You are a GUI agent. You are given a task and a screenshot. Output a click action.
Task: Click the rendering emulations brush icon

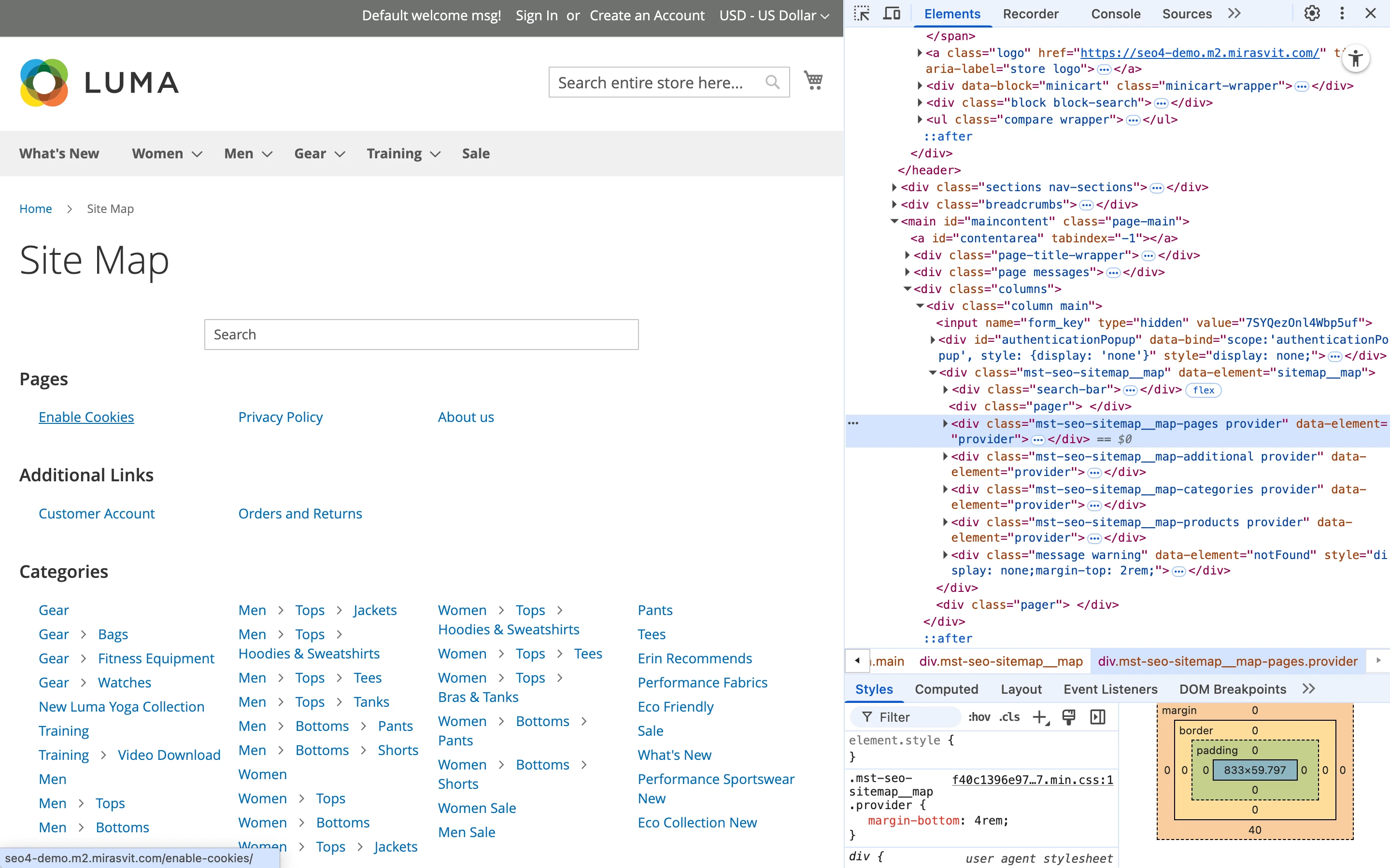(1068, 717)
